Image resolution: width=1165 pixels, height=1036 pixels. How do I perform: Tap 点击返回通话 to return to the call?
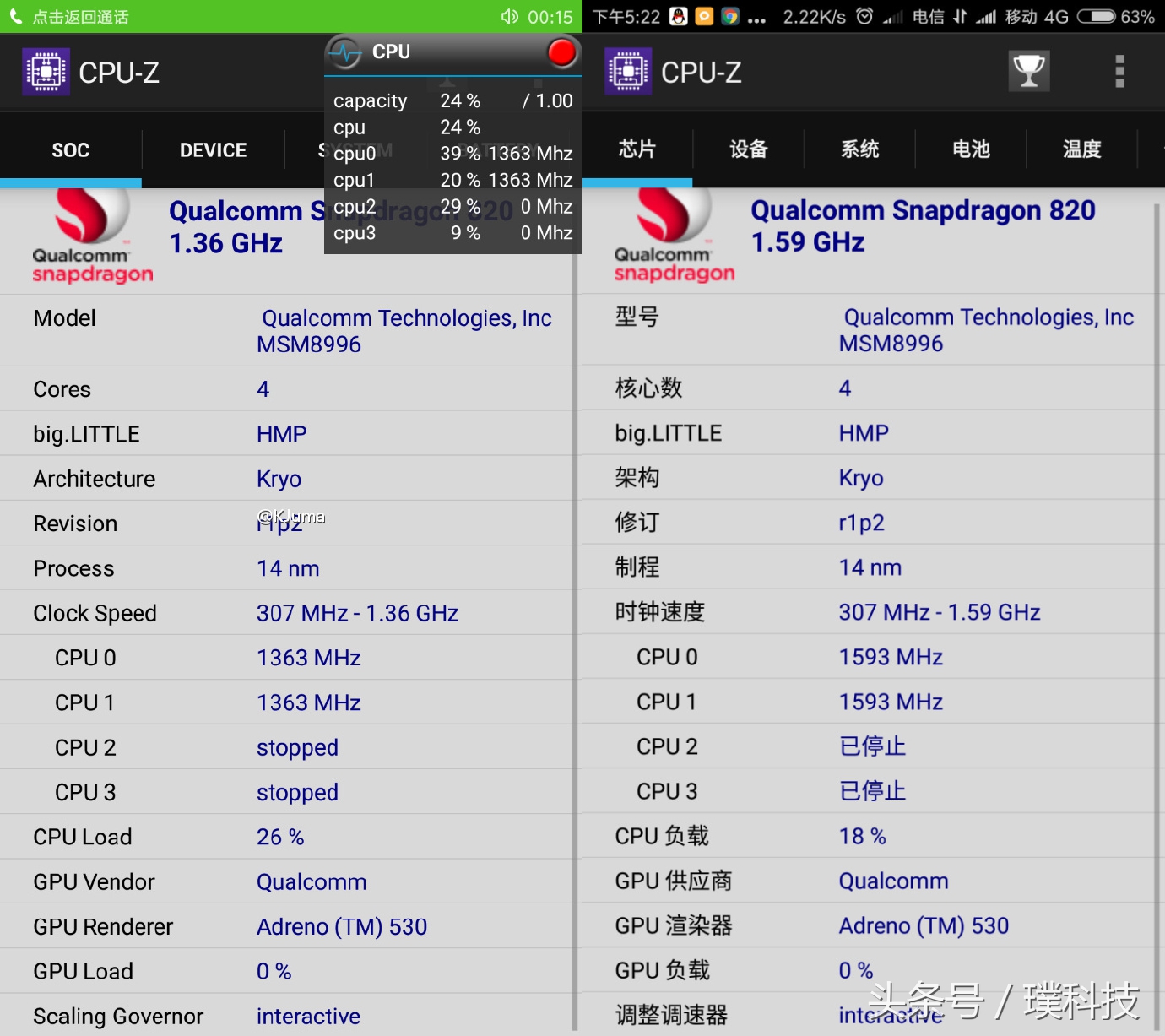click(x=81, y=17)
